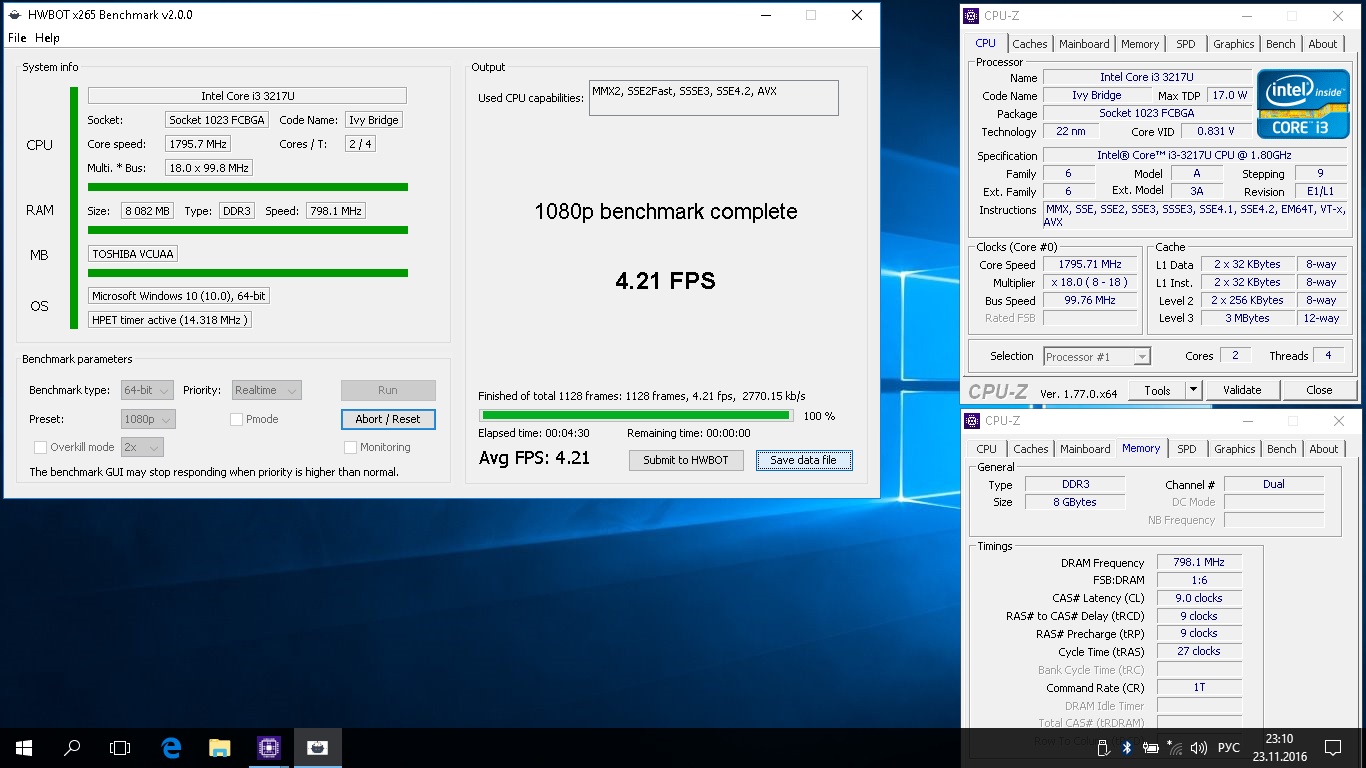
Task: Open taskbar search magnifier
Action: click(72, 747)
